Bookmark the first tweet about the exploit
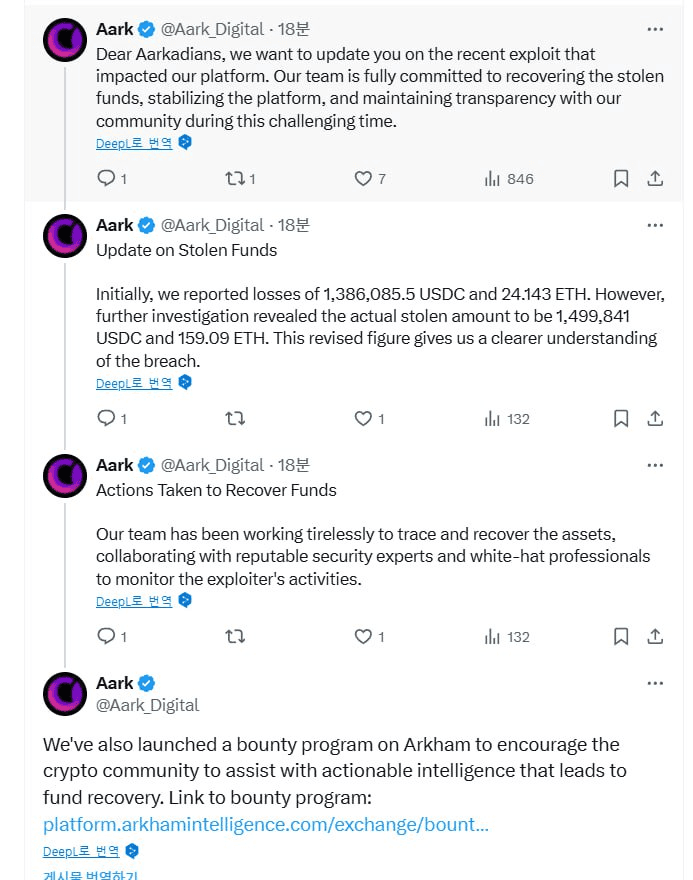The image size is (693, 880). [621, 178]
